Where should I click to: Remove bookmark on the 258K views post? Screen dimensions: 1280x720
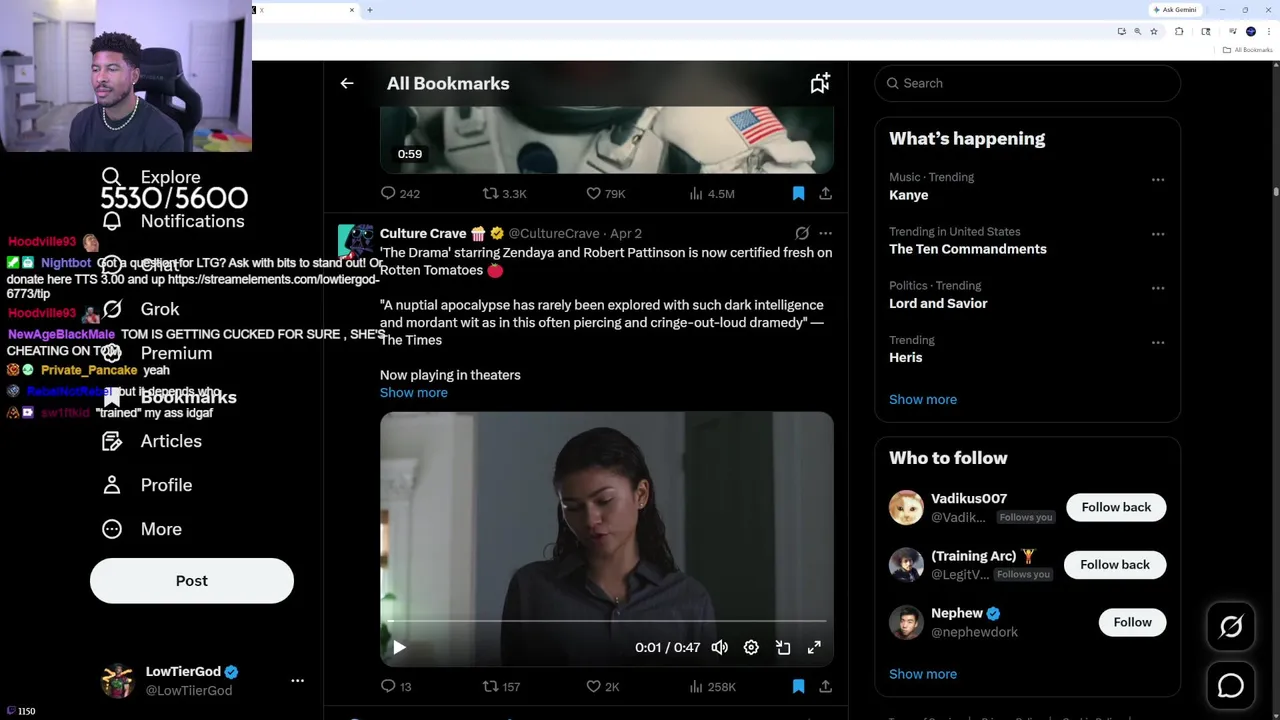pos(798,686)
